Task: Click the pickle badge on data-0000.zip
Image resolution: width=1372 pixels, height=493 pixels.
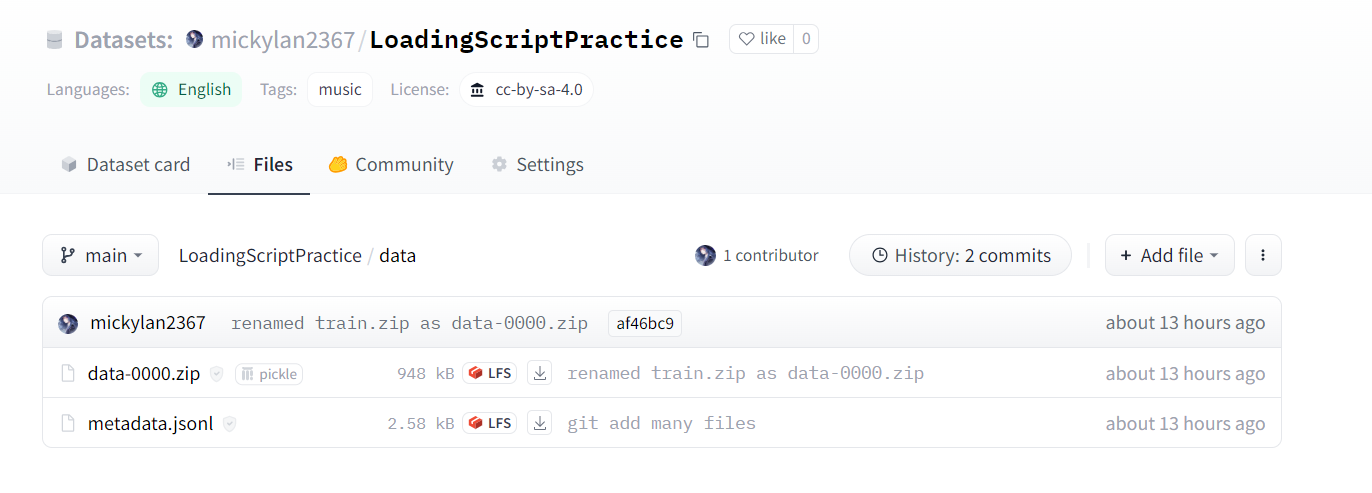Action: click(x=269, y=374)
